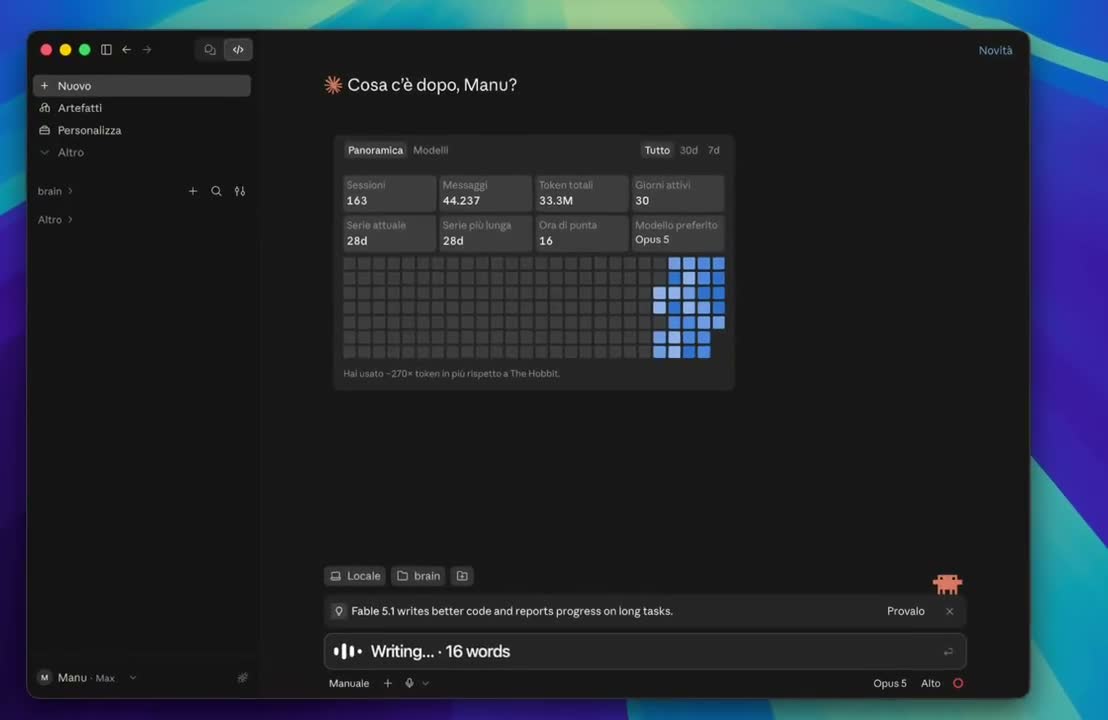Open Personalizza in the sidebar

pos(142,130)
